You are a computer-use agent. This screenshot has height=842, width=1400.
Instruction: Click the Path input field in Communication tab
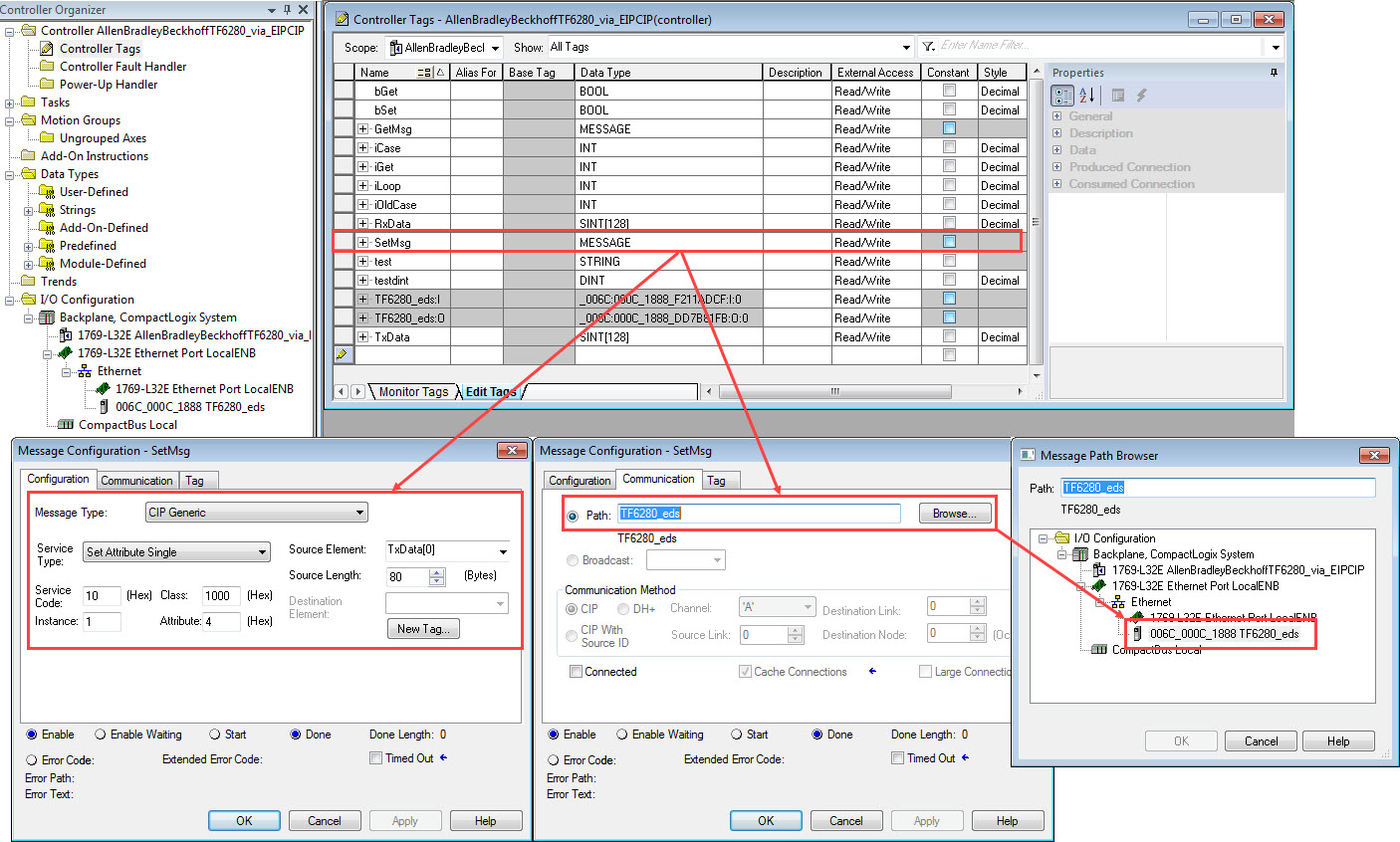pos(759,514)
